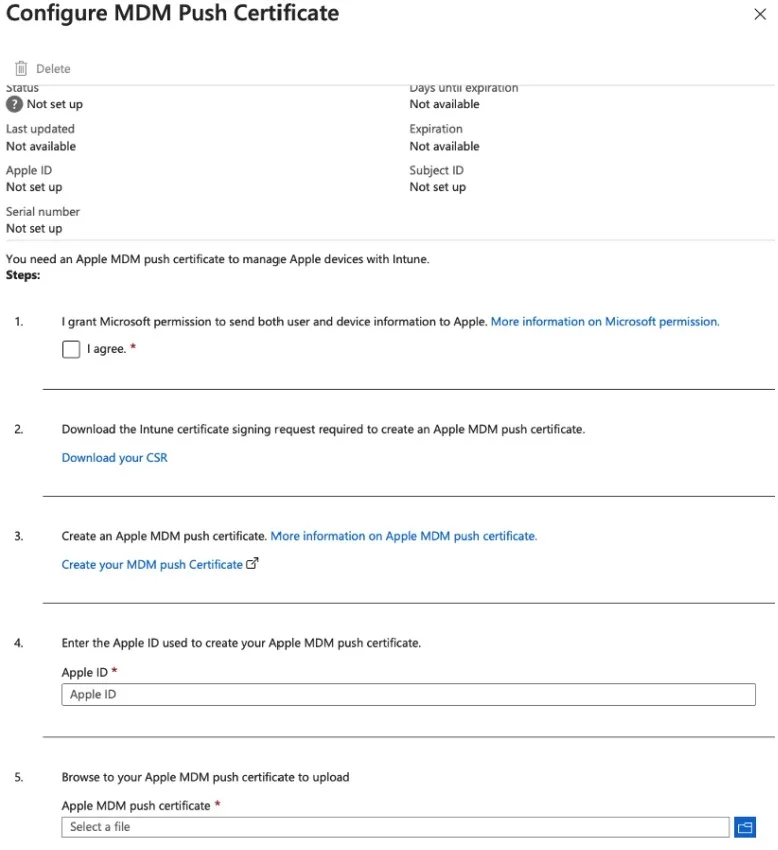Follow the Create your MDM push Certificate link
778x850 pixels.
point(152,565)
